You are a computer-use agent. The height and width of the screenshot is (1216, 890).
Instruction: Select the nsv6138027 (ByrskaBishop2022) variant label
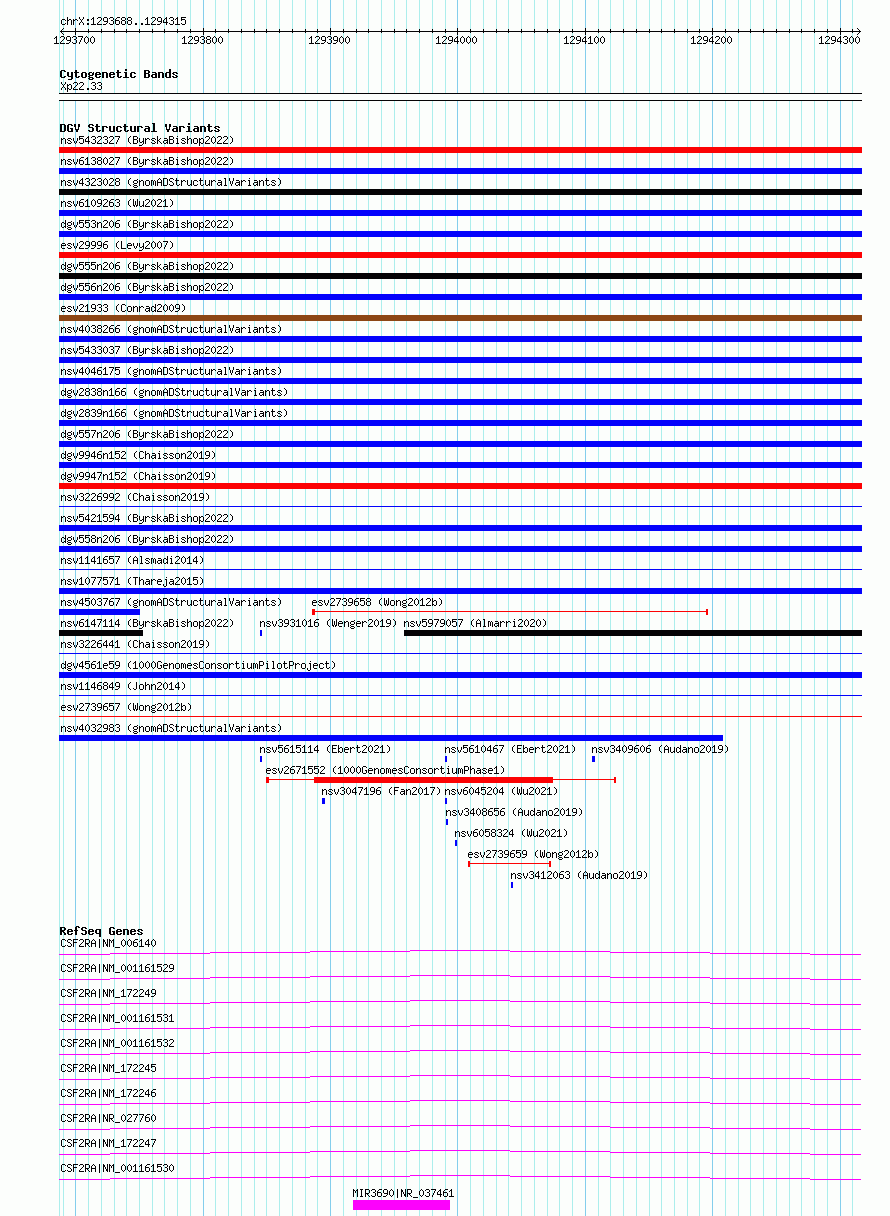(147, 161)
